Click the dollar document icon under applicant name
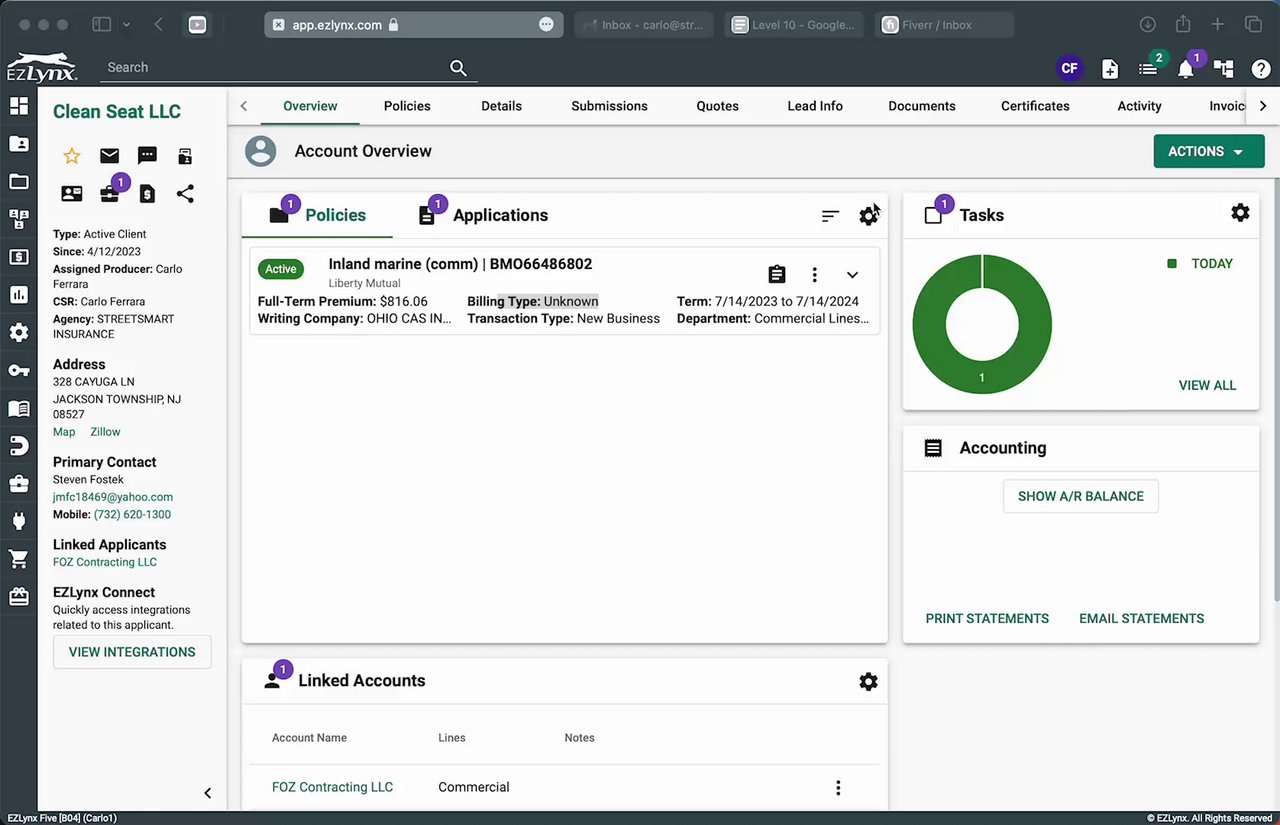This screenshot has width=1280, height=825. [x=147, y=194]
